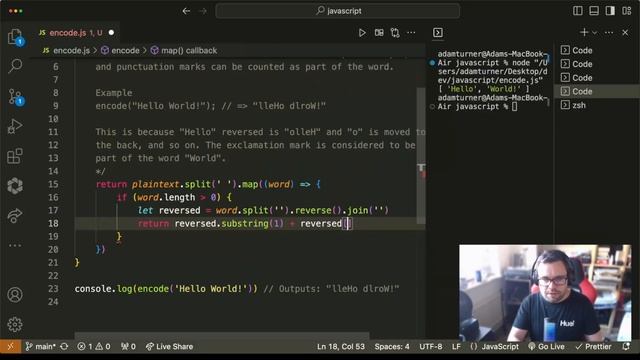Go forward with the navigation arrow
The image size is (640, 360).
tap(203, 11)
